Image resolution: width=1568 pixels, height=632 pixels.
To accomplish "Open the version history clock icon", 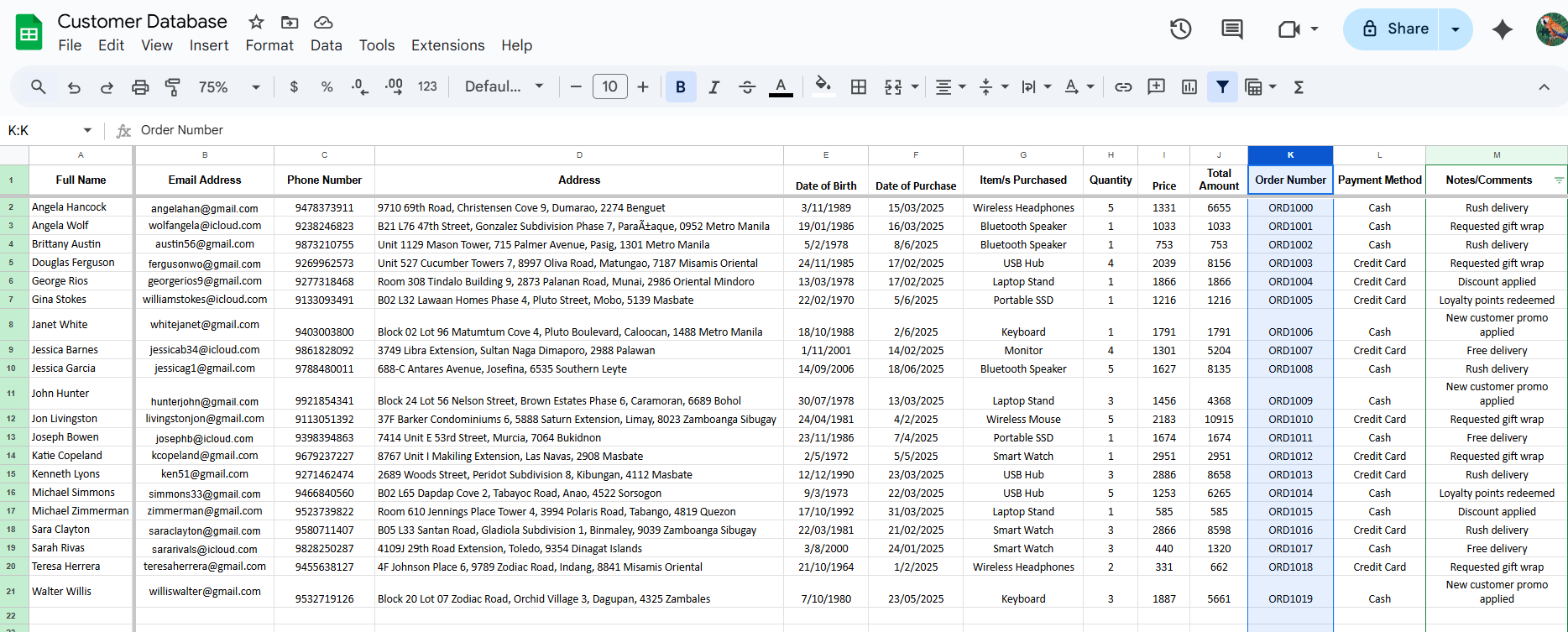I will pyautogui.click(x=1181, y=29).
